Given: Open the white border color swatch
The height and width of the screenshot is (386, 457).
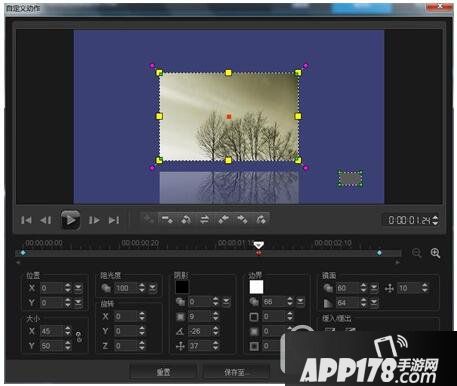Looking at the screenshot, I should pyautogui.click(x=256, y=287).
